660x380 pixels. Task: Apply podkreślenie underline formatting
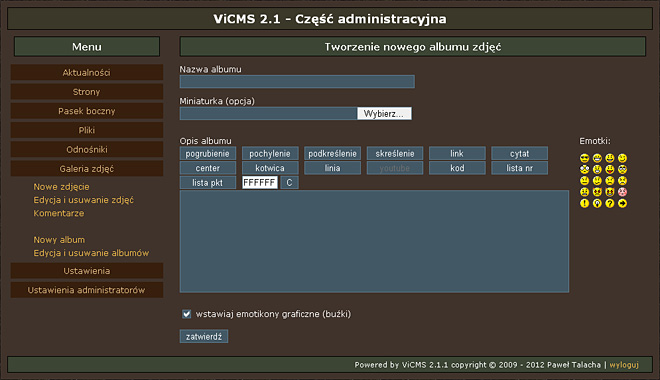(332, 154)
